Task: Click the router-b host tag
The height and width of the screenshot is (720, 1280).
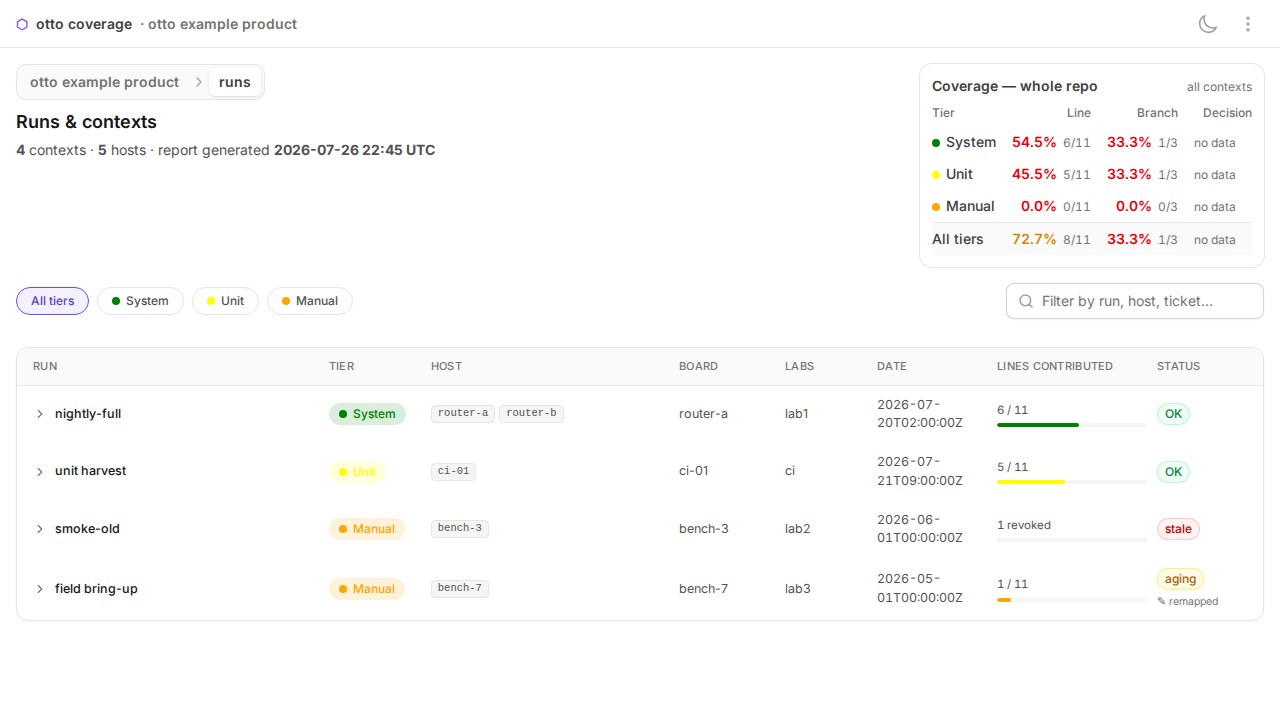Action: click(x=531, y=413)
